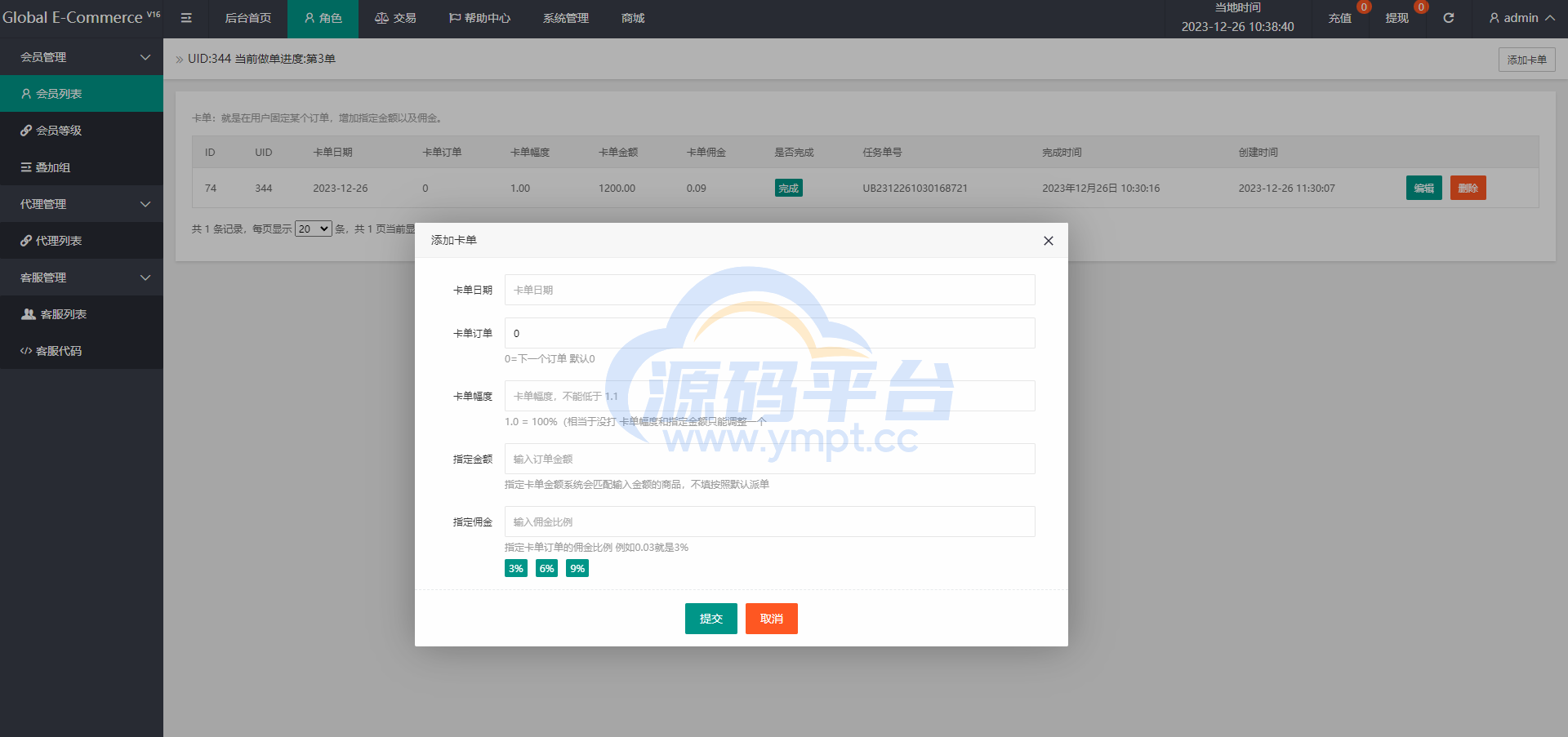The height and width of the screenshot is (737, 1568).
Task: Click task number UB2312261030168721
Action: click(x=915, y=189)
